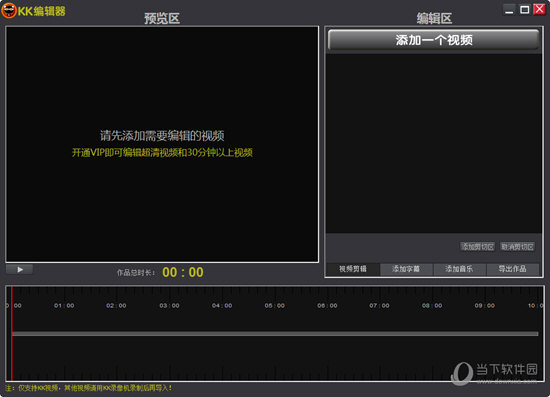550x397 pixels.
Task: Open the 添加音乐 tab
Action: click(x=460, y=269)
